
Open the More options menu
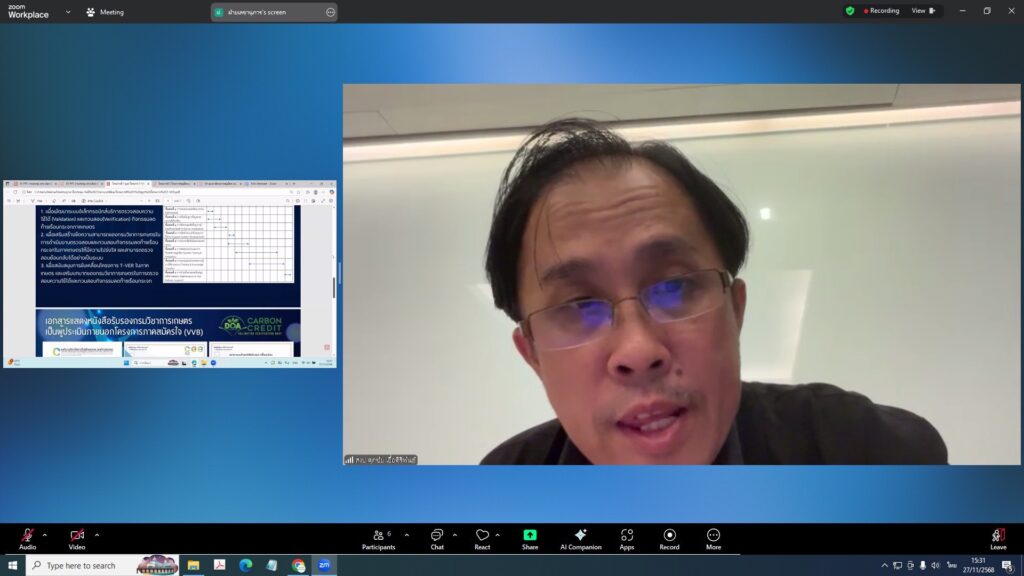click(x=713, y=537)
